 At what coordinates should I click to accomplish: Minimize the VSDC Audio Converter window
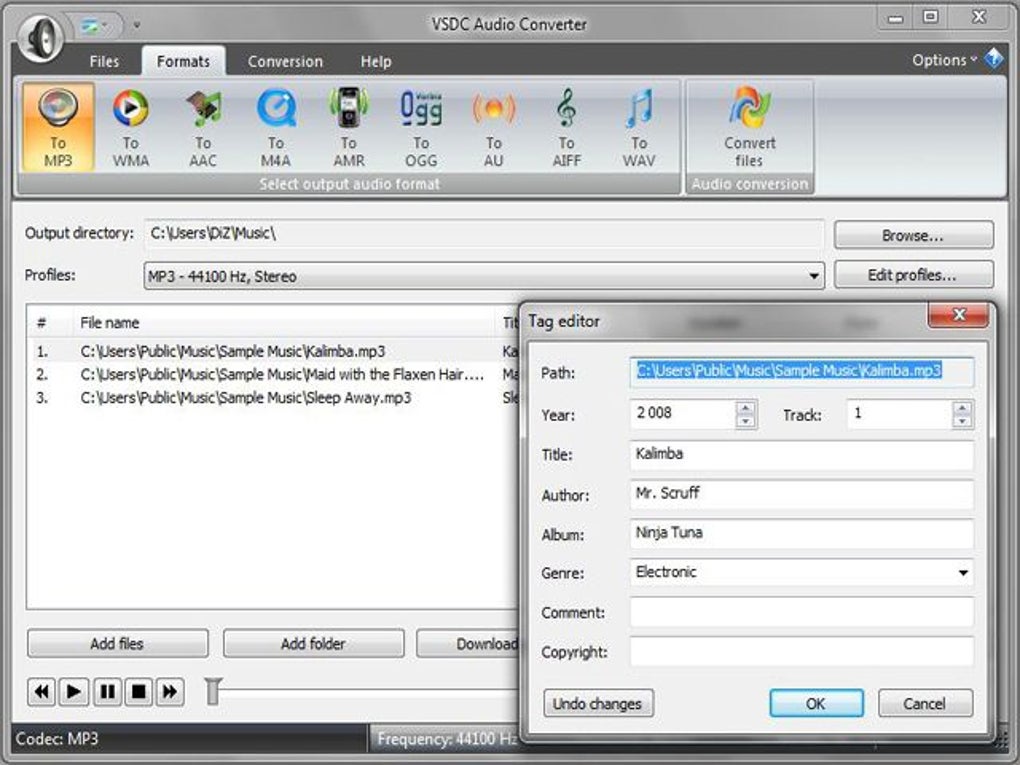pos(896,18)
